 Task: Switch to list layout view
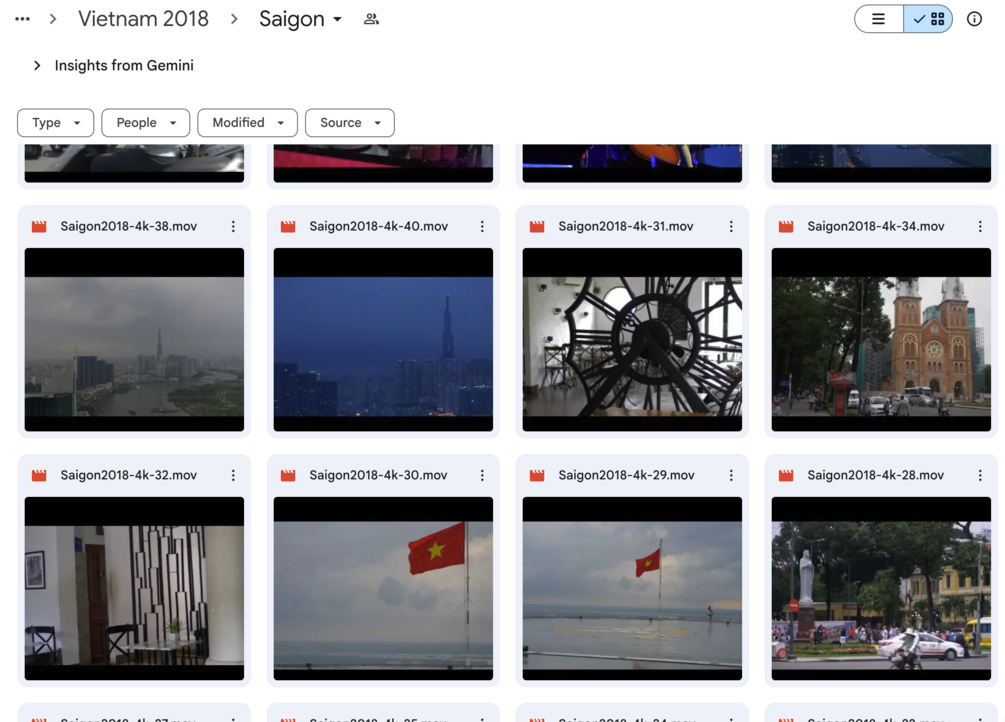[879, 19]
